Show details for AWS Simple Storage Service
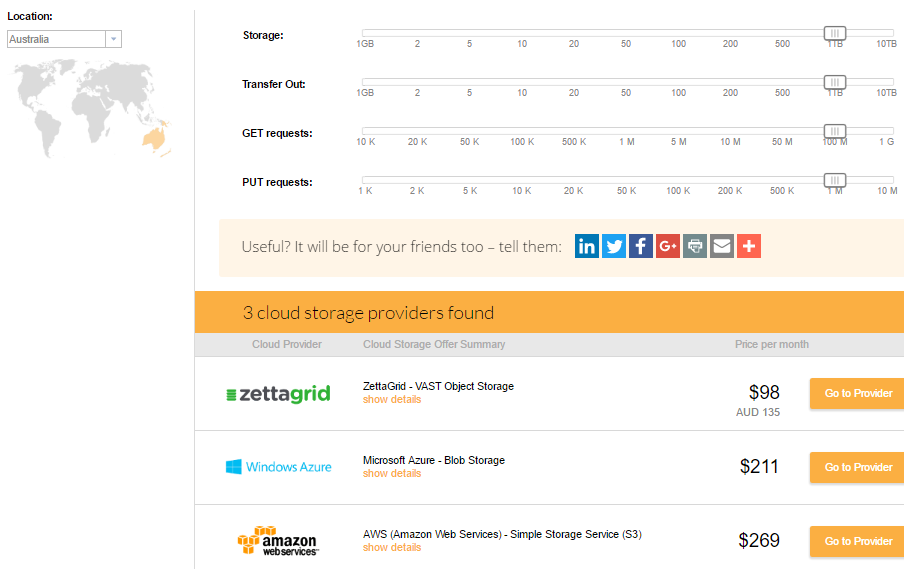Image resolution: width=904 pixels, height=569 pixels. (392, 548)
